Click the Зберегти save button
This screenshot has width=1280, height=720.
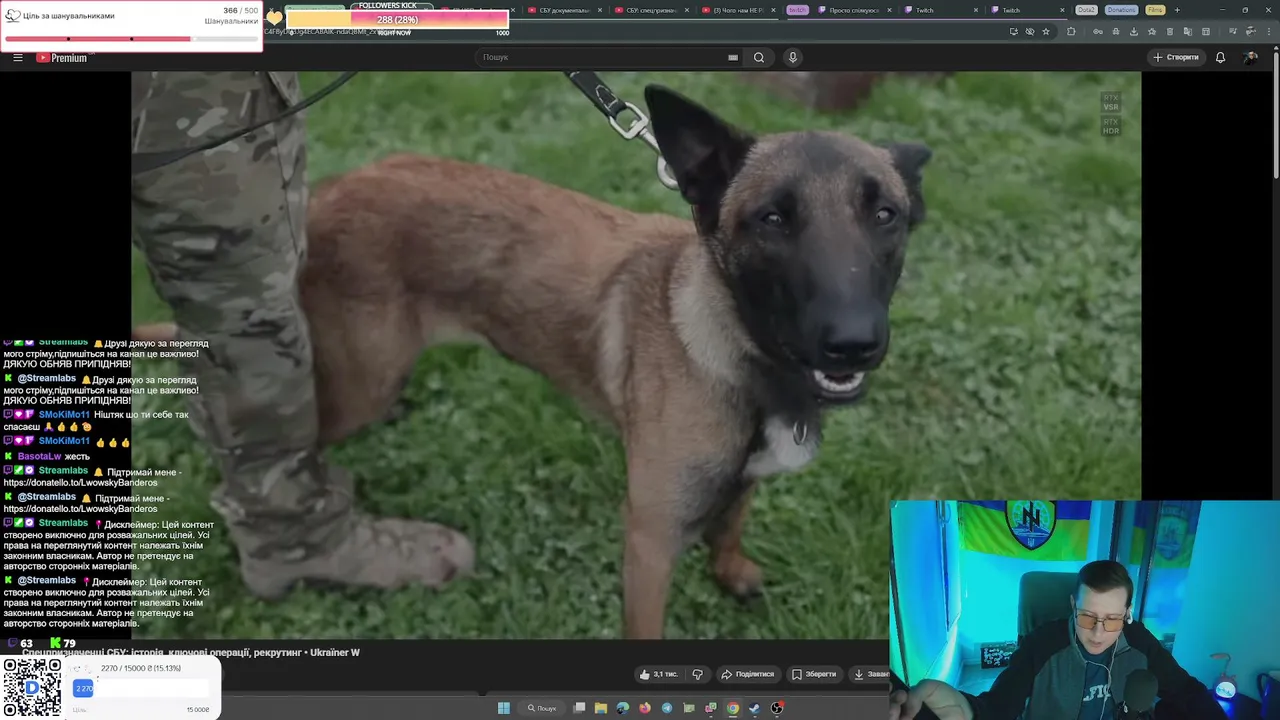[814, 674]
